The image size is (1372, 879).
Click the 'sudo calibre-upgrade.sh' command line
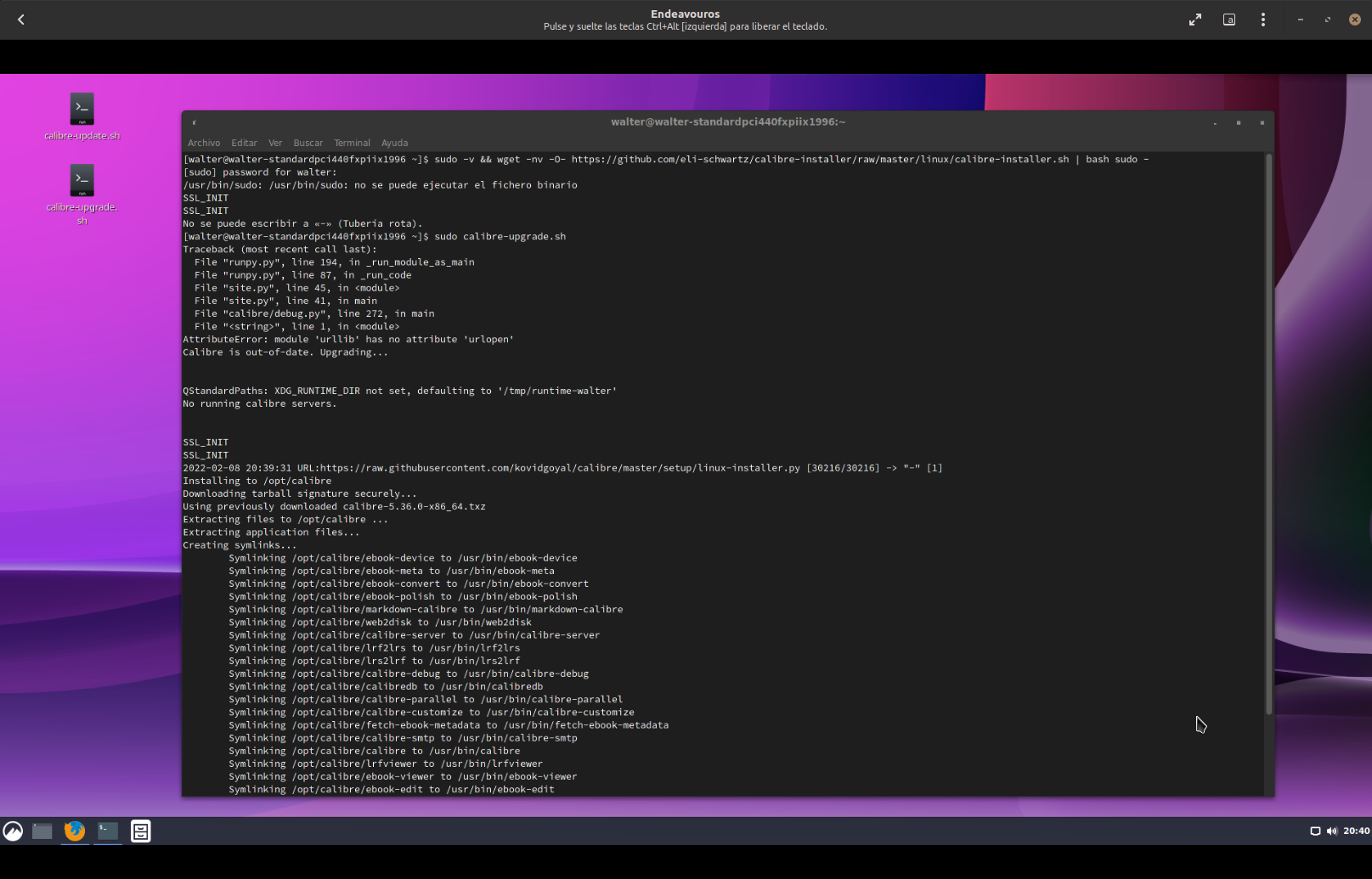coord(375,237)
